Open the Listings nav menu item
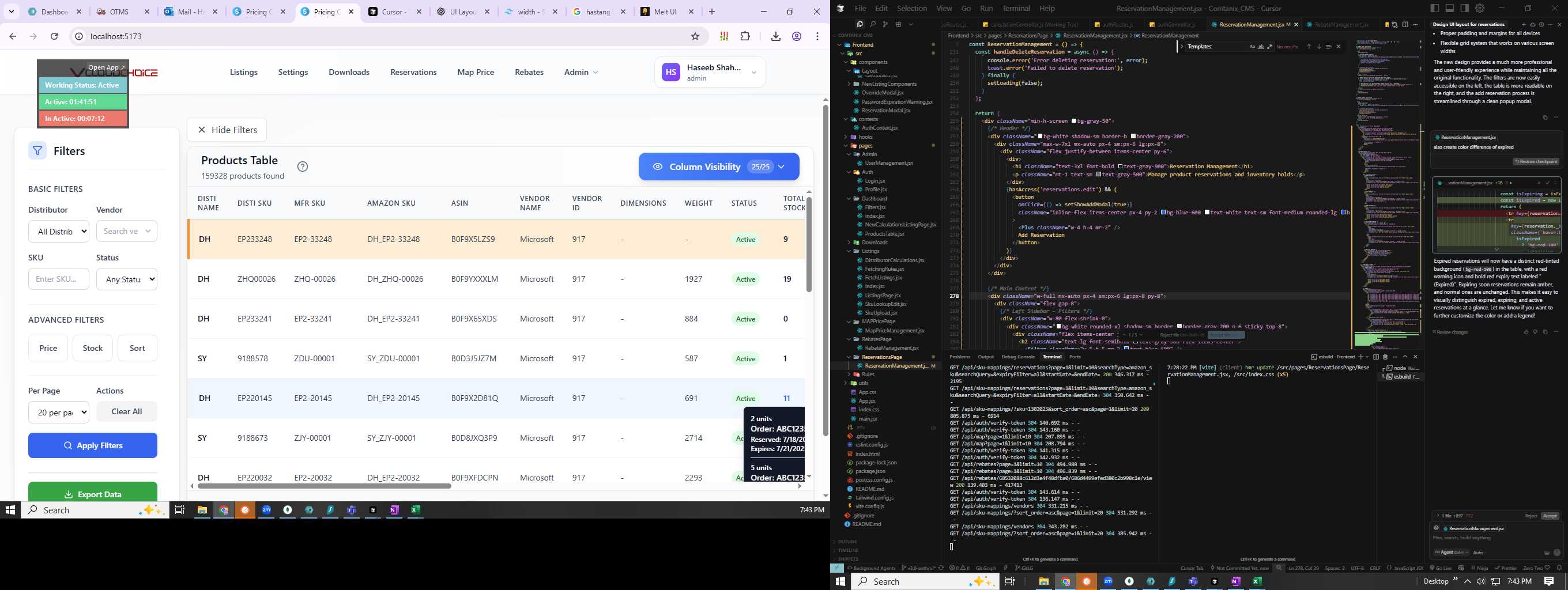The height and width of the screenshot is (590, 1568). click(x=243, y=72)
